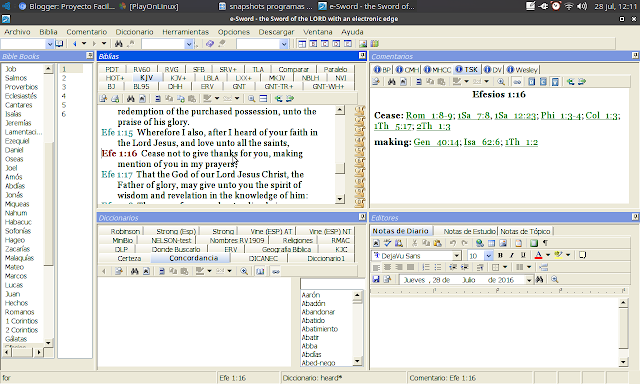The width and height of the screenshot is (640, 384).
Task: Toggle the underline formatting button
Action: 523,255
